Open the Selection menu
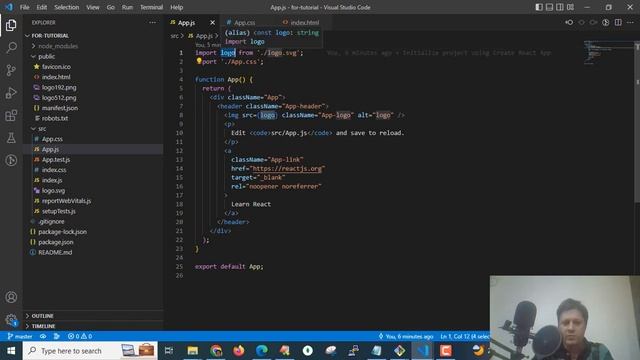The image size is (640, 360). [x=67, y=7]
